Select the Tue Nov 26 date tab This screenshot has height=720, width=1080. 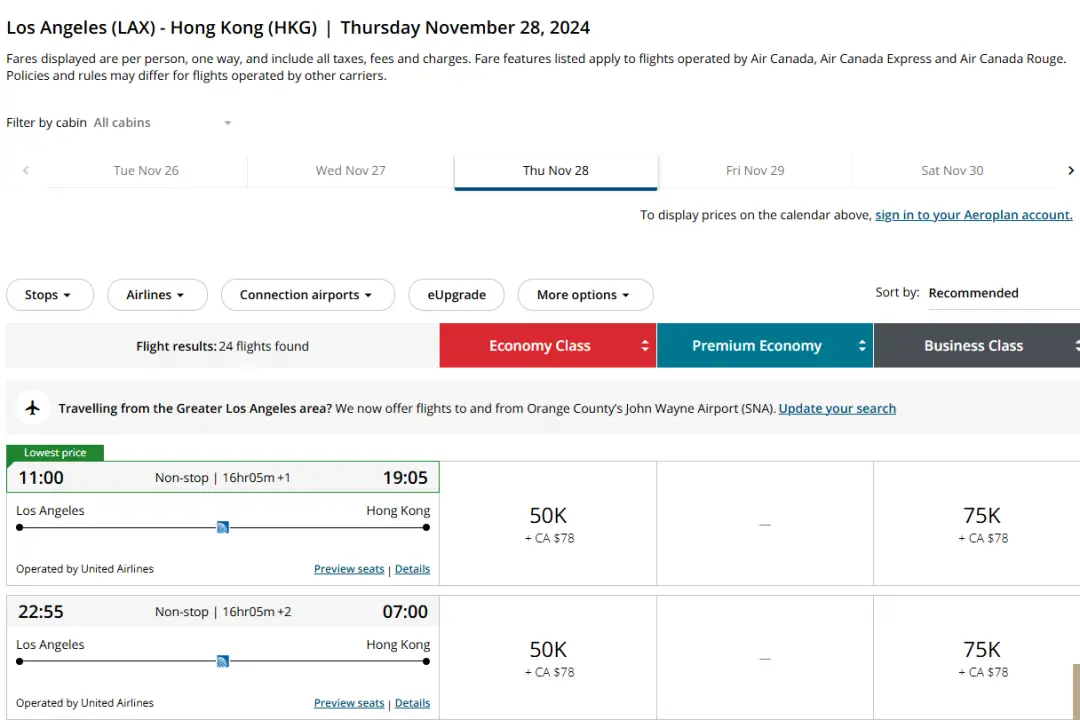(146, 171)
